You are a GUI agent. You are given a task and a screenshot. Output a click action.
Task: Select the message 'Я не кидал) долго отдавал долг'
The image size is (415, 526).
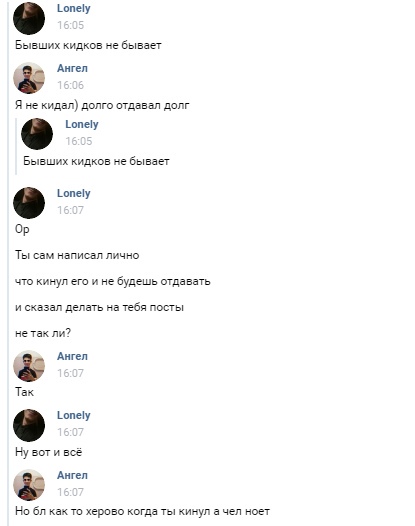tap(102, 105)
